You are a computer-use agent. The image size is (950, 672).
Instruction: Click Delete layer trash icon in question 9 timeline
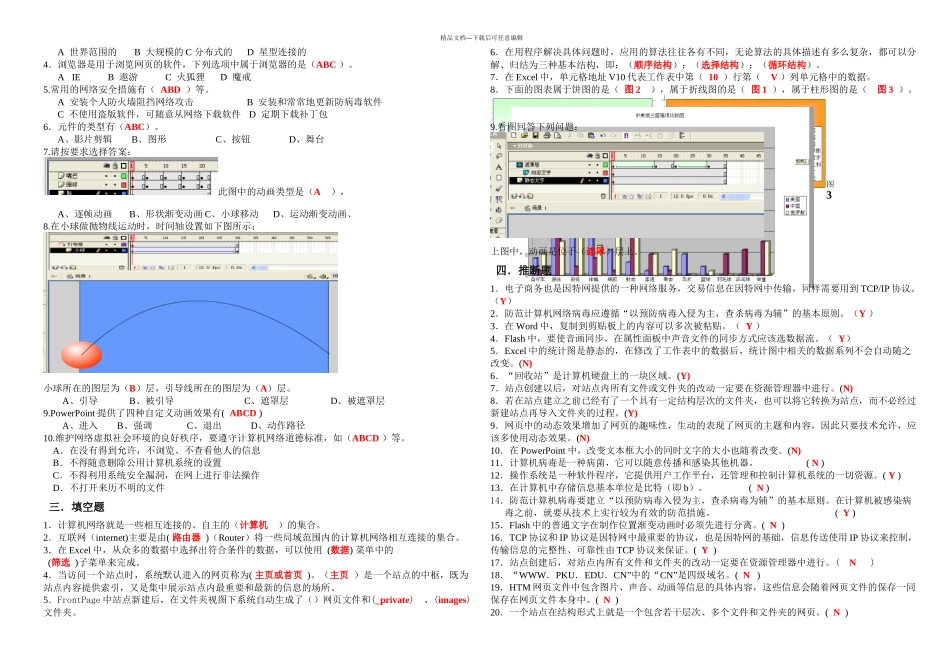pyautogui.click(x=603, y=196)
